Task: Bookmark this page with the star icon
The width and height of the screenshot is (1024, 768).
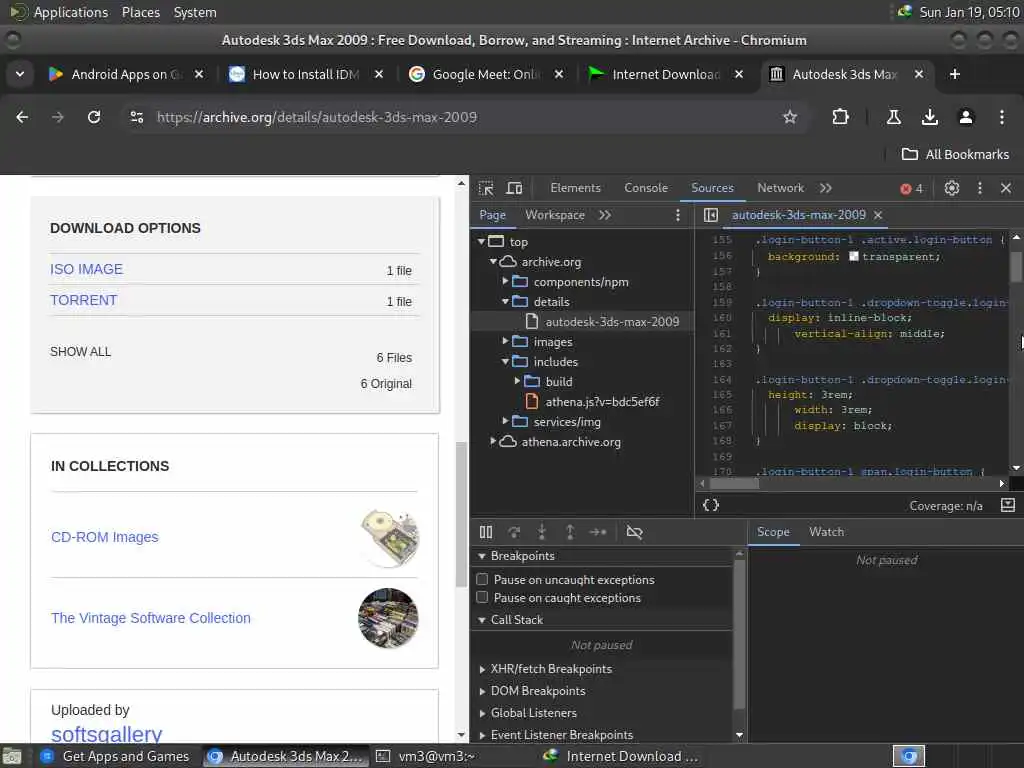Action: pyautogui.click(x=790, y=117)
